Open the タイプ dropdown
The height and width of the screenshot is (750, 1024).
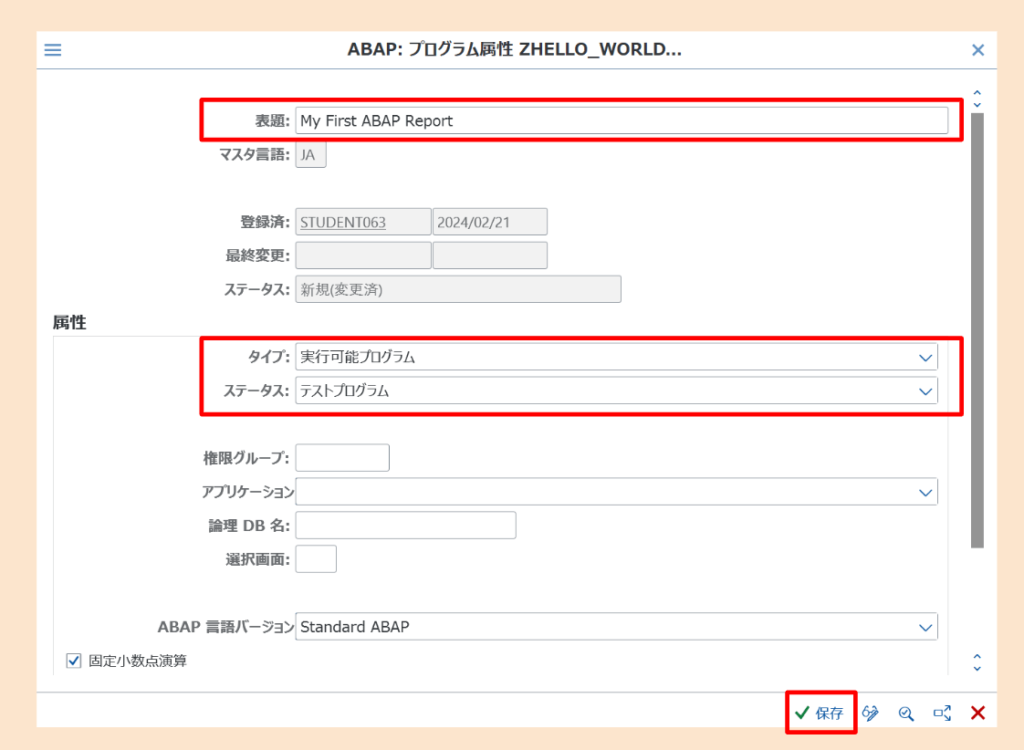coord(925,357)
